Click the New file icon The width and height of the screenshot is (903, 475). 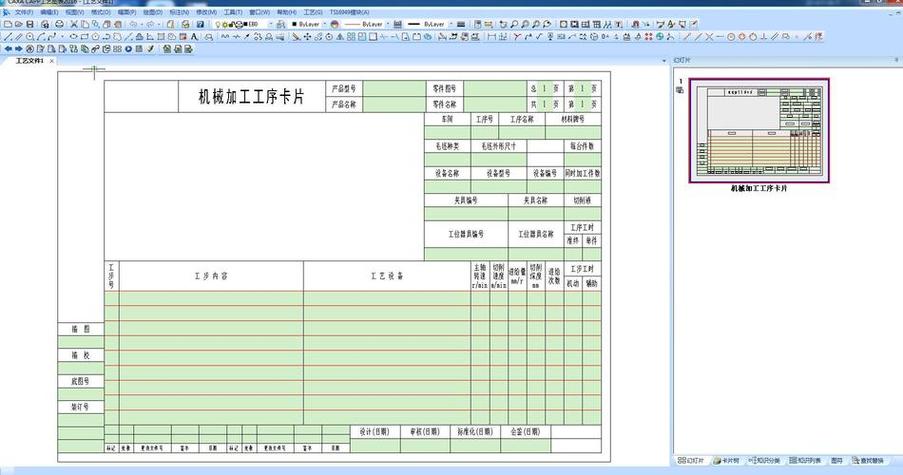[x=7, y=24]
